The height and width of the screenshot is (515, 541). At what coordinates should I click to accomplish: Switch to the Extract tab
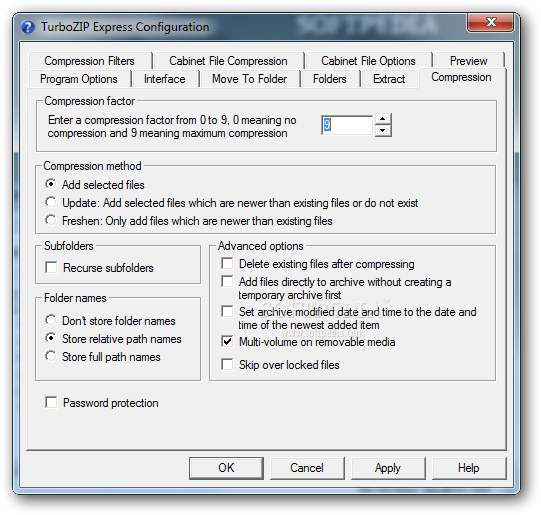pyautogui.click(x=389, y=79)
